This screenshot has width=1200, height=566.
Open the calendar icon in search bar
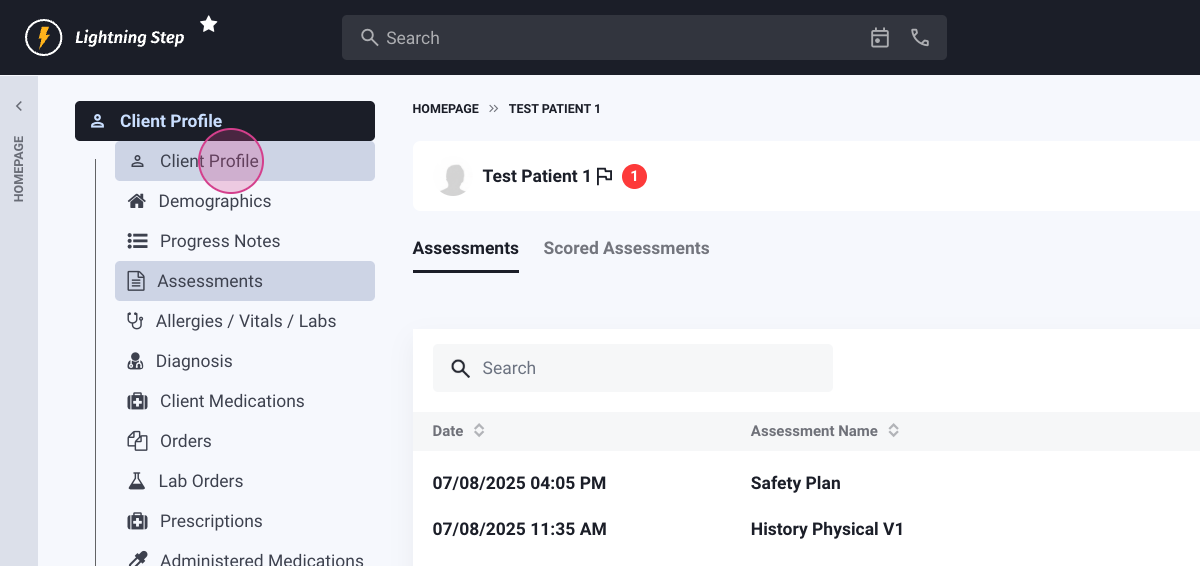pos(880,38)
